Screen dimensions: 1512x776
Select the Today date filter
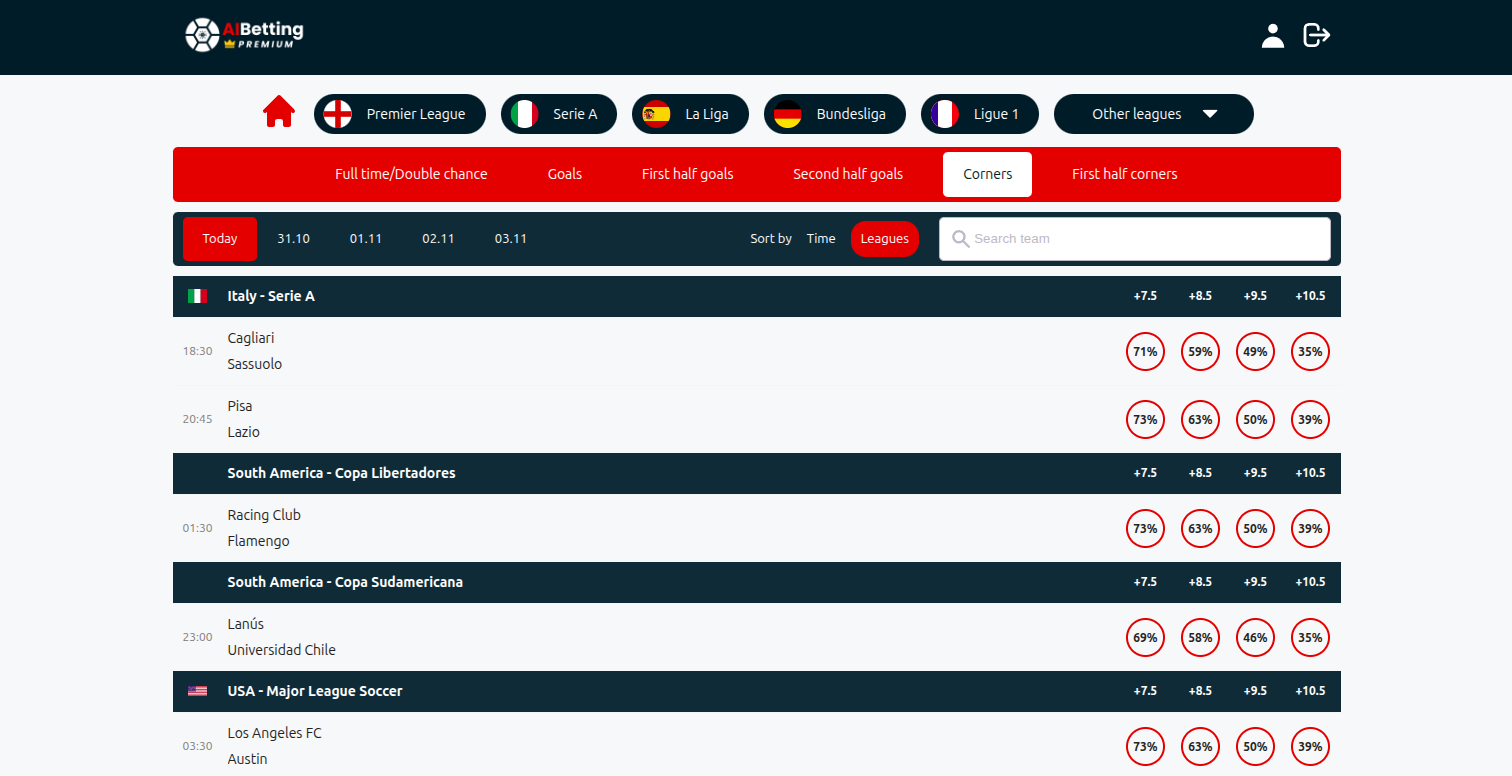pyautogui.click(x=220, y=239)
